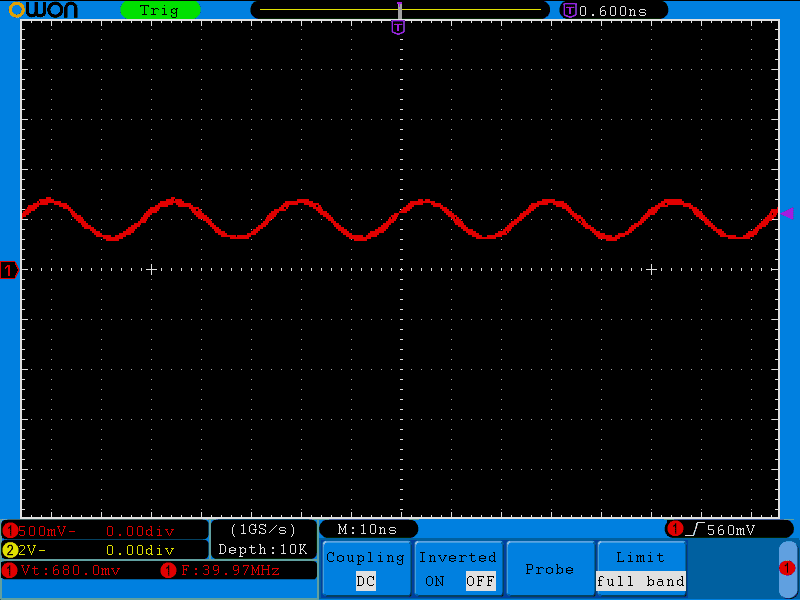Click the horizontal memory position bar
The width and height of the screenshot is (800, 600).
[399, 10]
